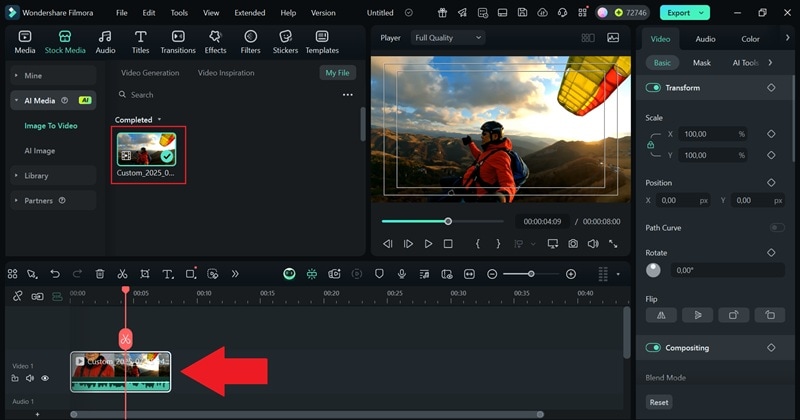This screenshot has height=420, width=800.
Task: Open the Filters tab
Action: [251, 42]
